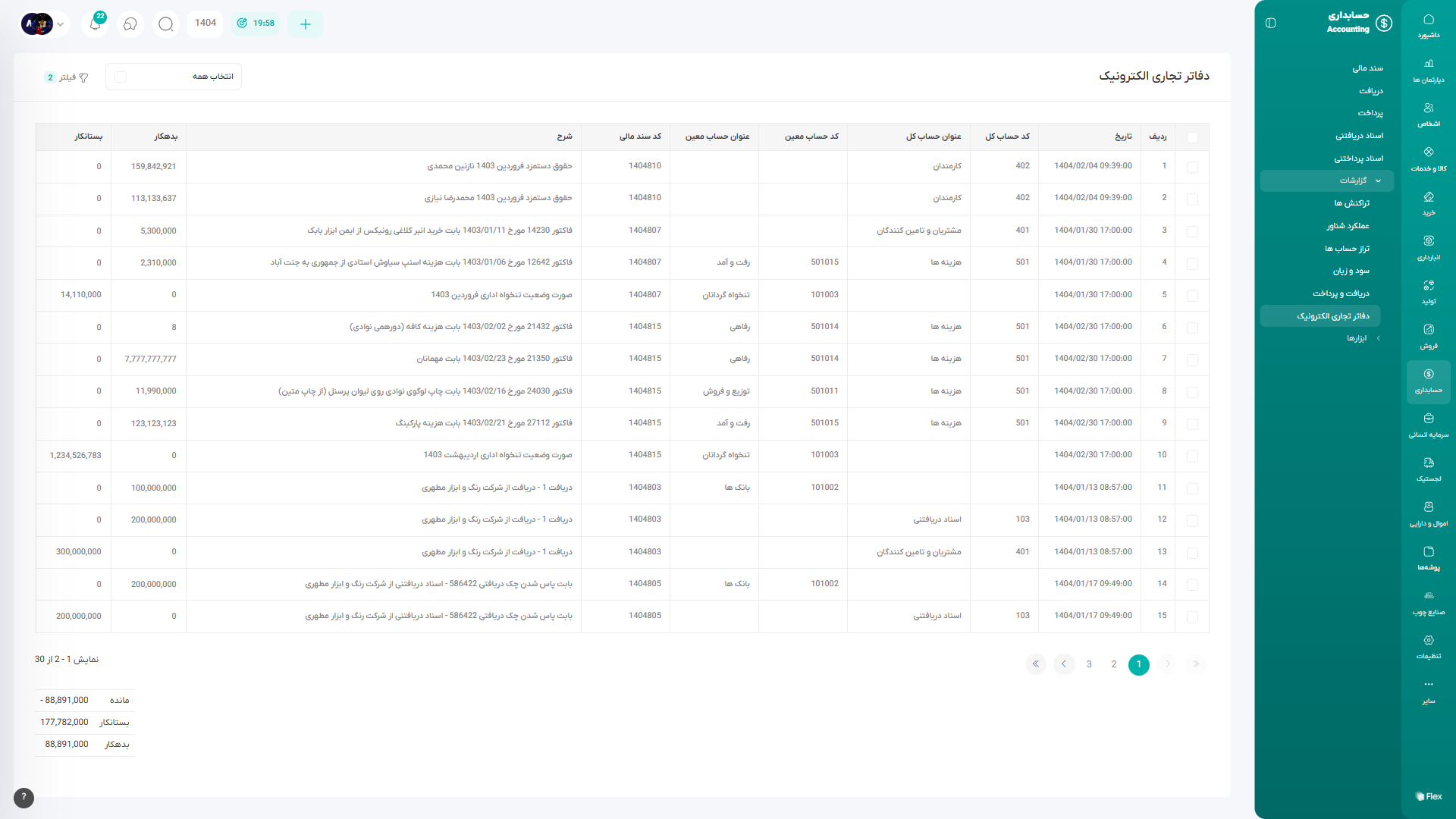Open the فیلتر filter button
This screenshot has height=819, width=1456.
pyautogui.click(x=67, y=77)
